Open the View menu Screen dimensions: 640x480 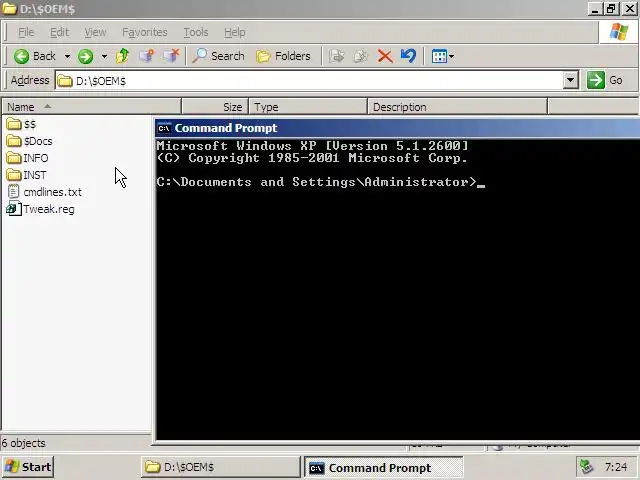coord(96,32)
